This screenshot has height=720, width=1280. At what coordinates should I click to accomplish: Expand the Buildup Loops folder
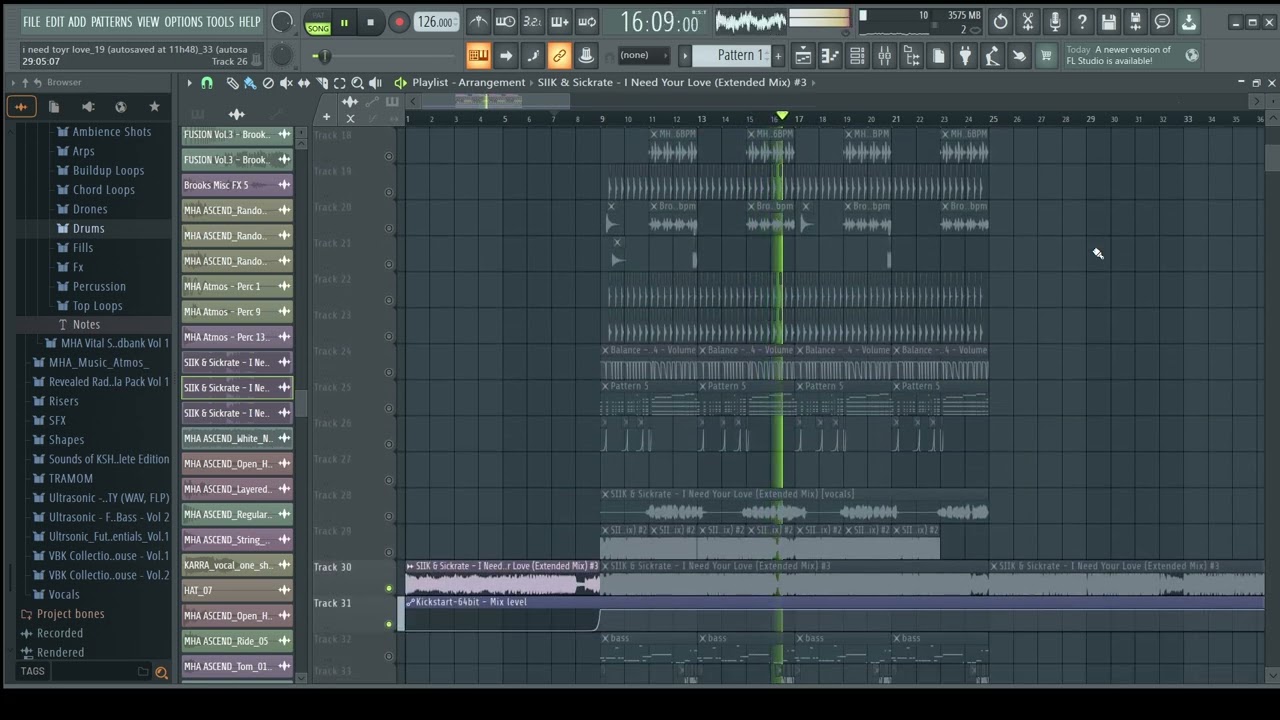[x=108, y=170]
